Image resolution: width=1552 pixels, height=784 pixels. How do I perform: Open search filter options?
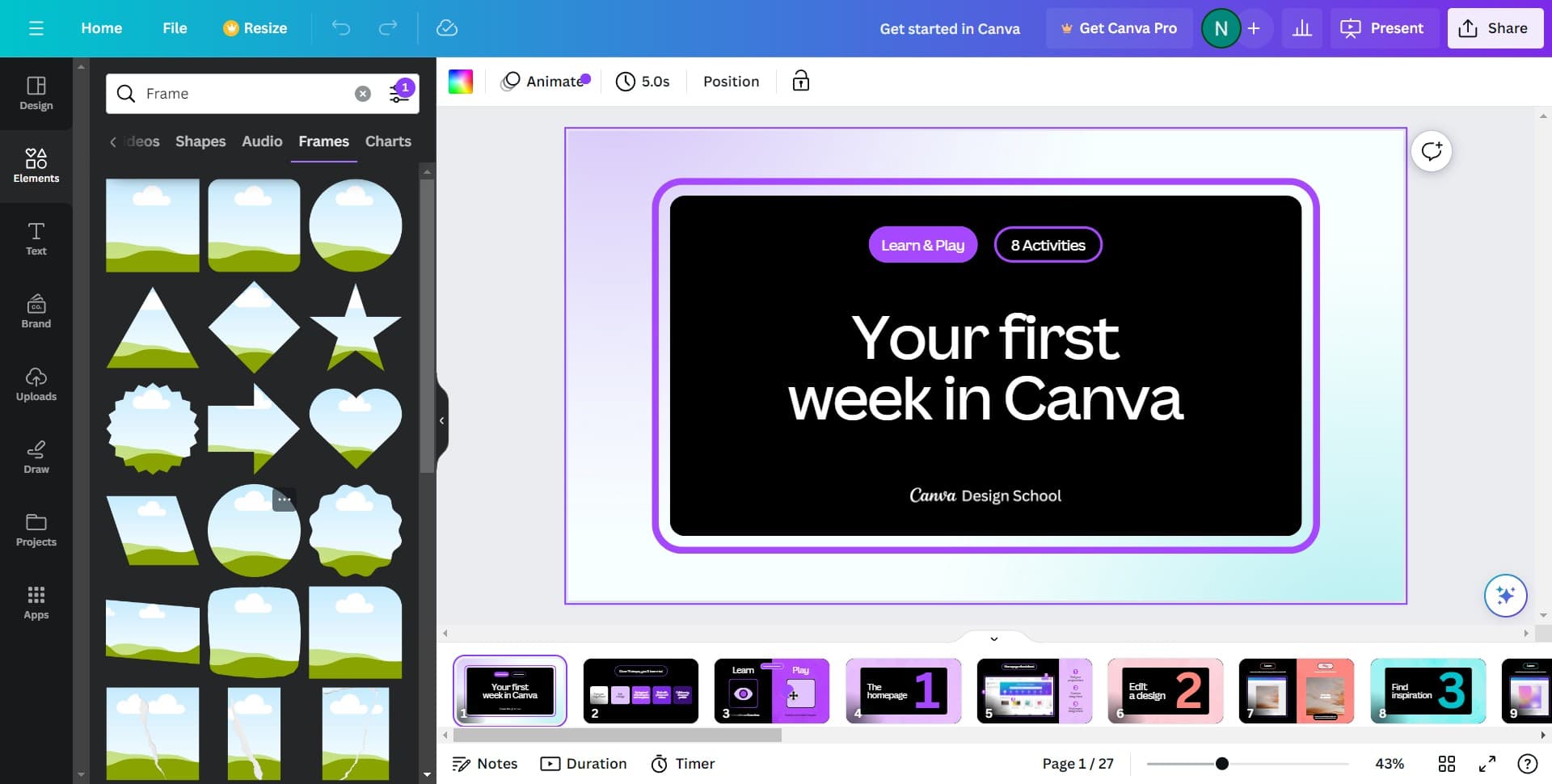[x=400, y=94]
